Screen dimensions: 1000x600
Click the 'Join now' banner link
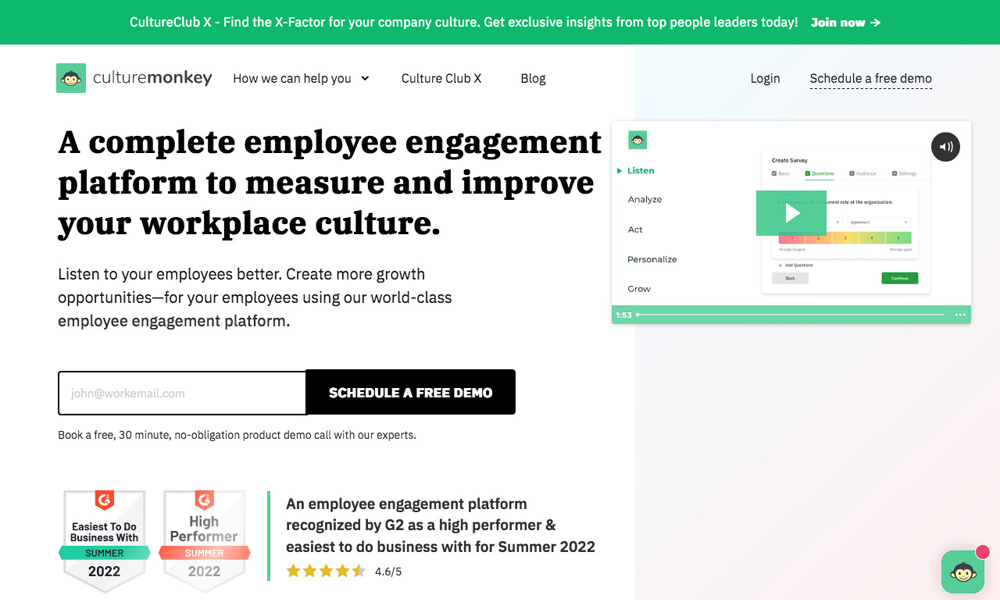click(x=845, y=22)
